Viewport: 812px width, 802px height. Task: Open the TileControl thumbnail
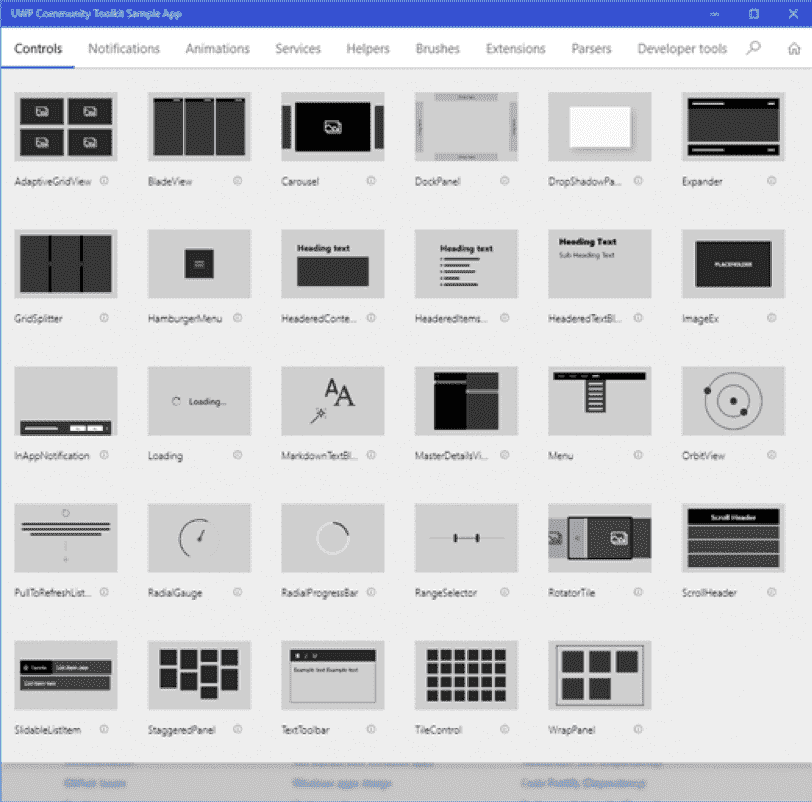point(467,675)
